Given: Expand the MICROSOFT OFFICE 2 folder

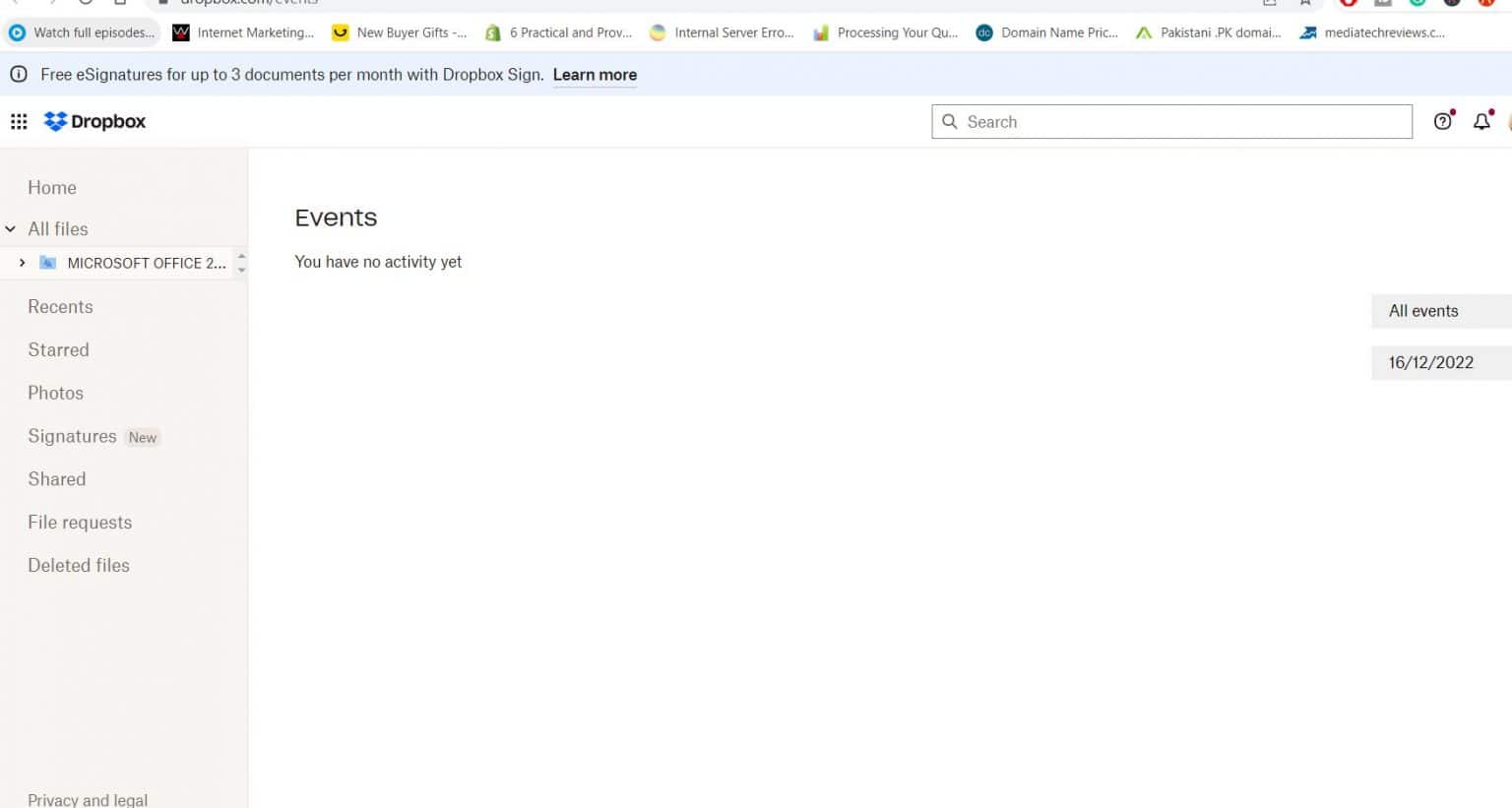Looking at the screenshot, I should click(x=23, y=263).
